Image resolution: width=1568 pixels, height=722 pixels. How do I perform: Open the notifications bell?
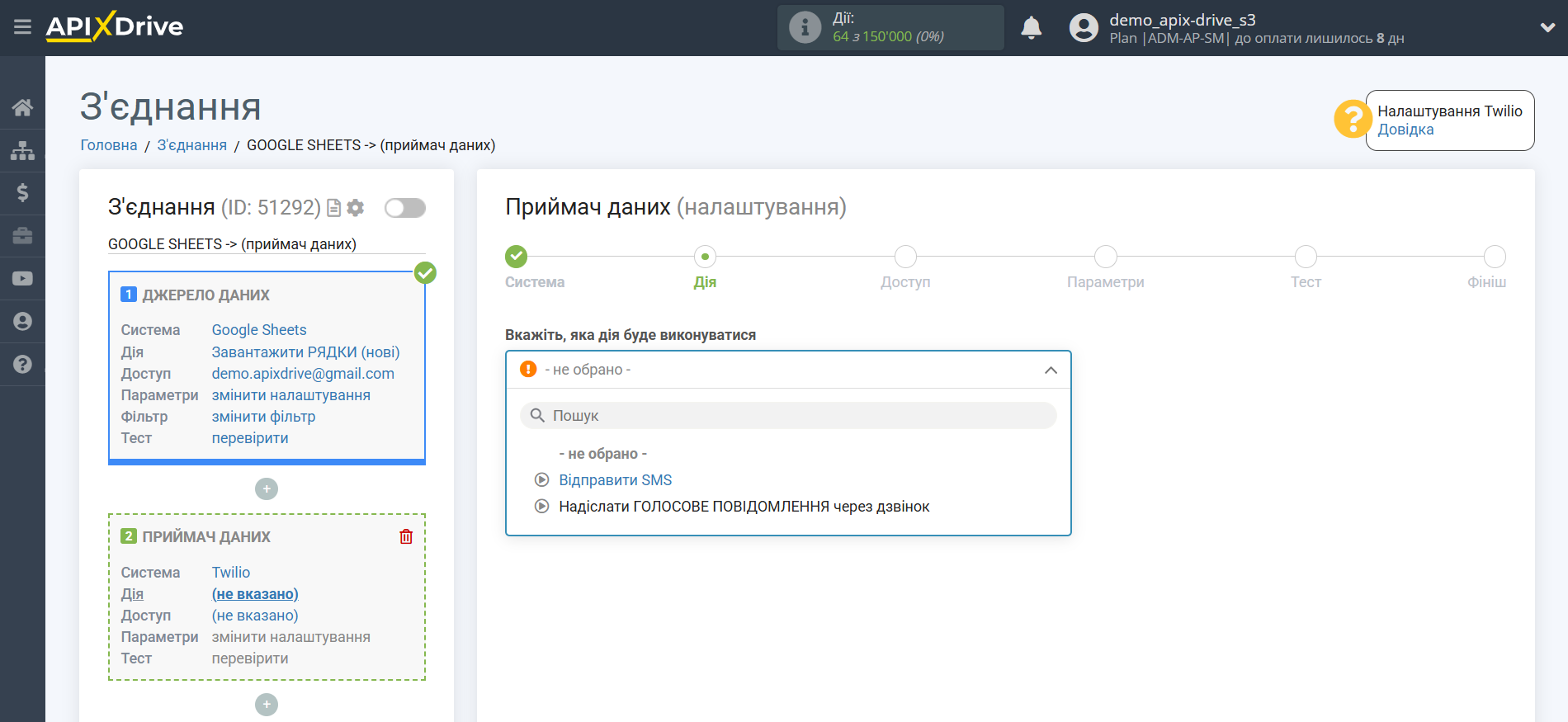click(1031, 28)
